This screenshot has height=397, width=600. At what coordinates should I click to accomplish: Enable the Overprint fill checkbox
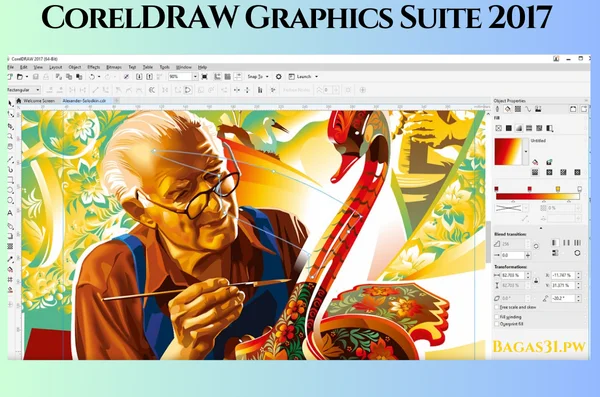[497, 324]
